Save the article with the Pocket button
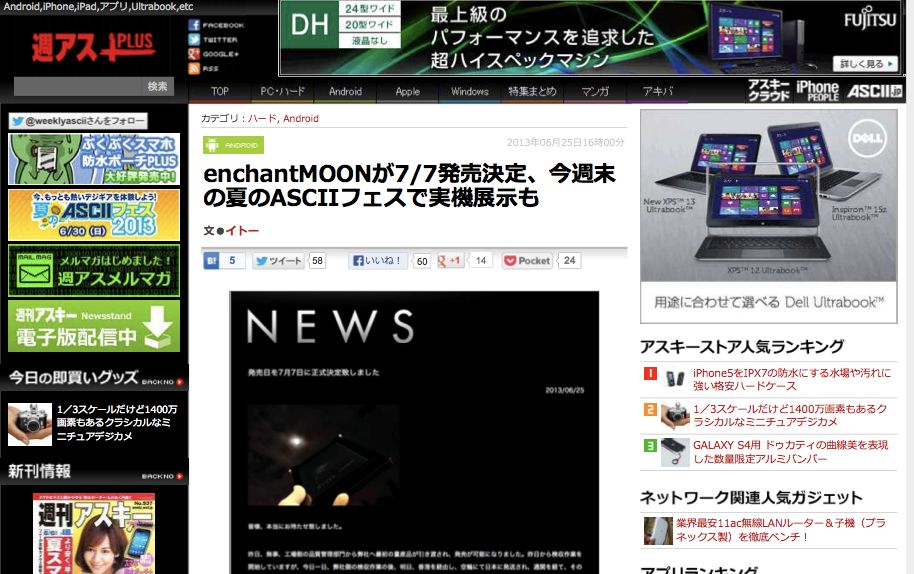 (527, 260)
